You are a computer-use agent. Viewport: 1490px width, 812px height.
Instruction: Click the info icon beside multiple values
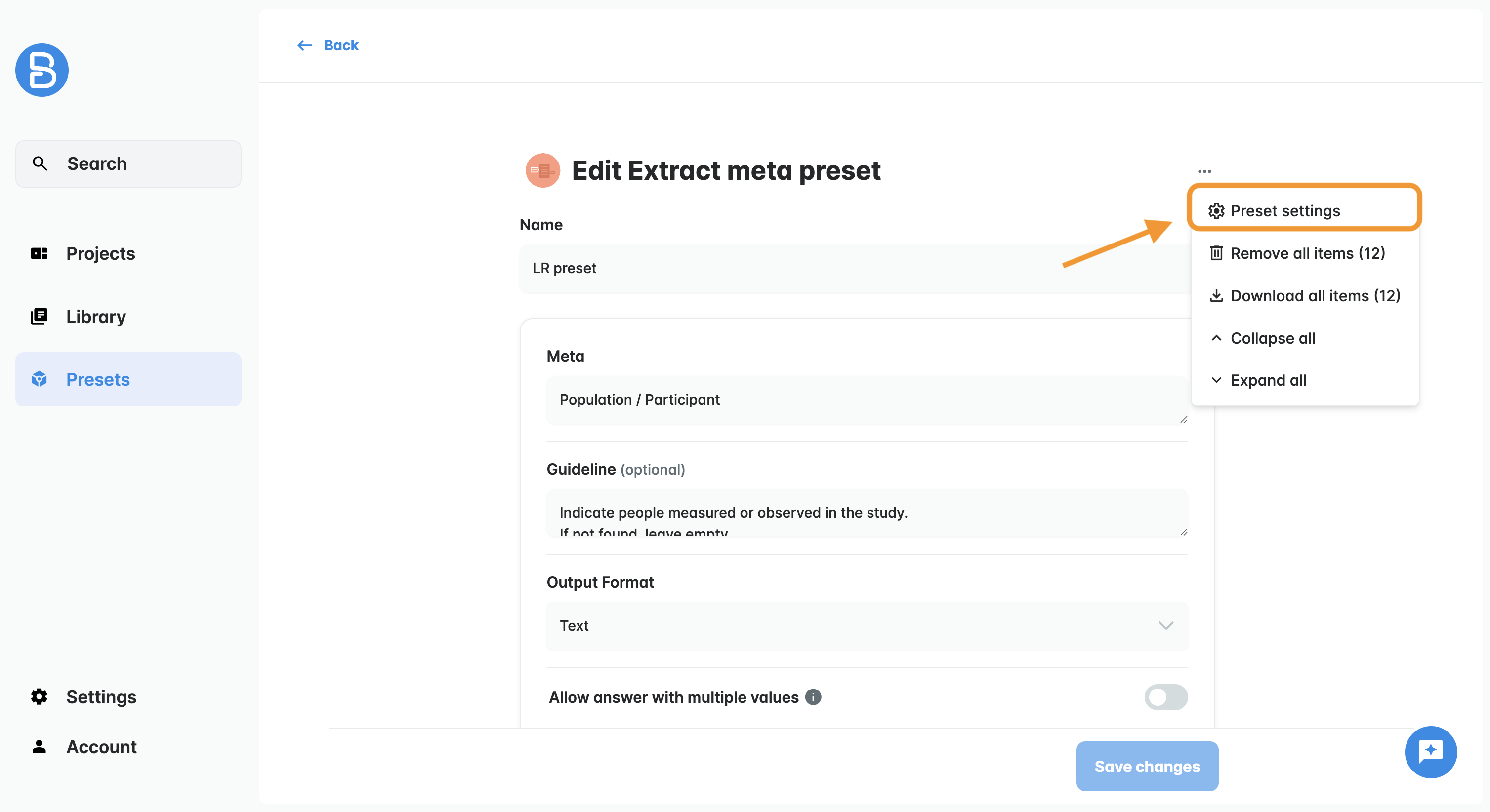[813, 697]
